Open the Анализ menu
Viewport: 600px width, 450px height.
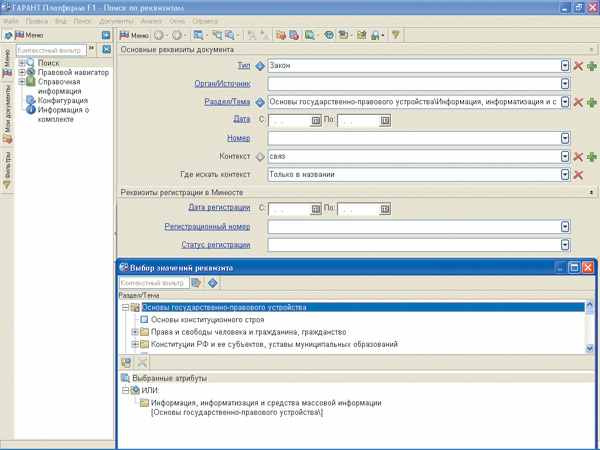(152, 21)
